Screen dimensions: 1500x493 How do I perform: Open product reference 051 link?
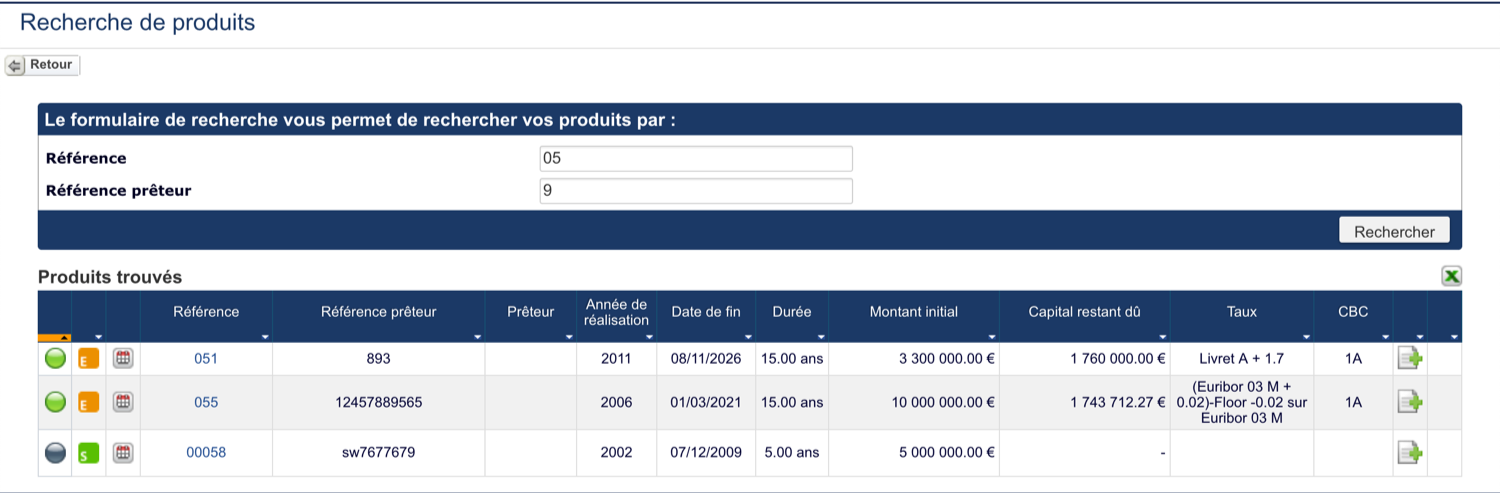pos(206,359)
